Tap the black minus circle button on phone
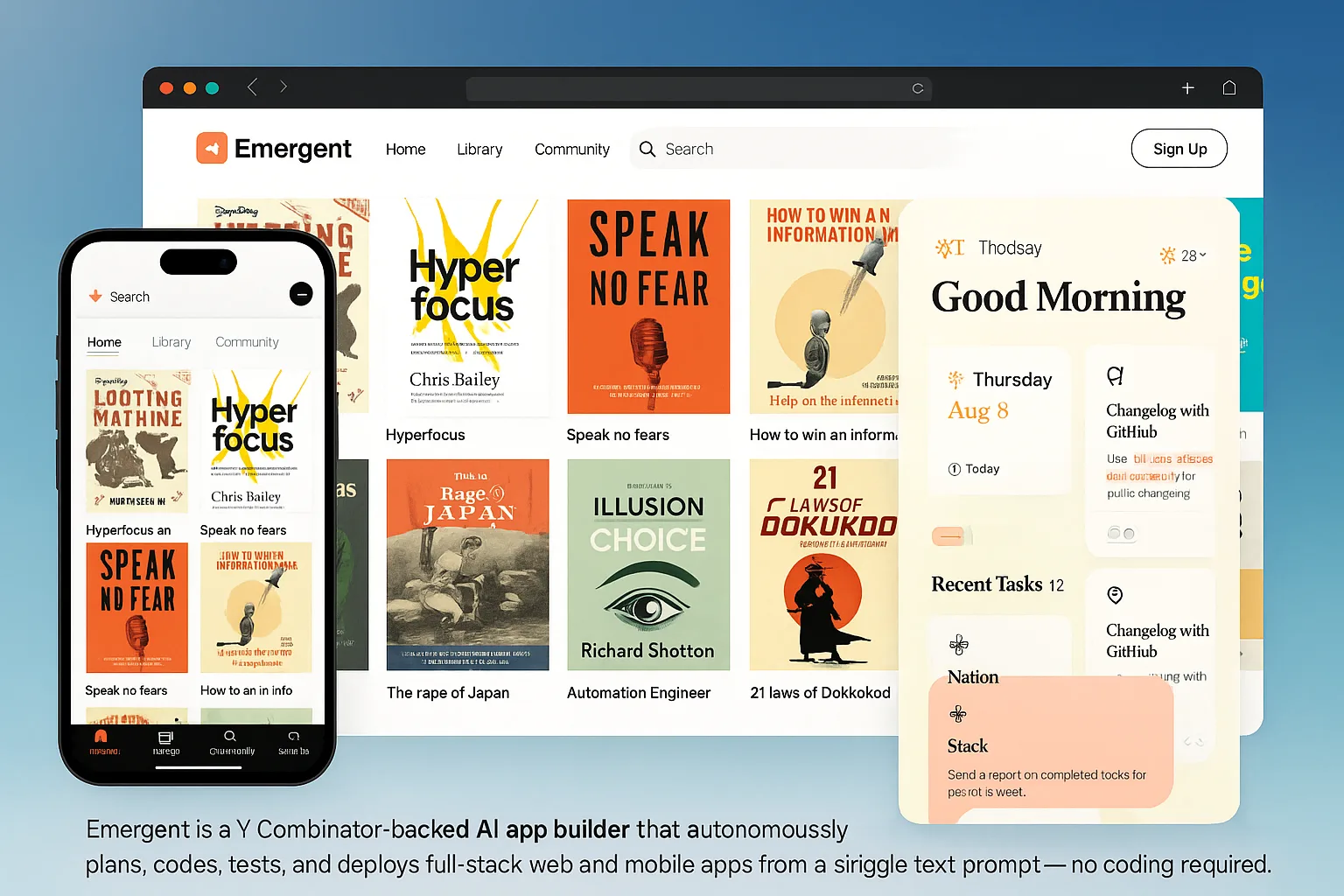1344x896 pixels. point(301,294)
